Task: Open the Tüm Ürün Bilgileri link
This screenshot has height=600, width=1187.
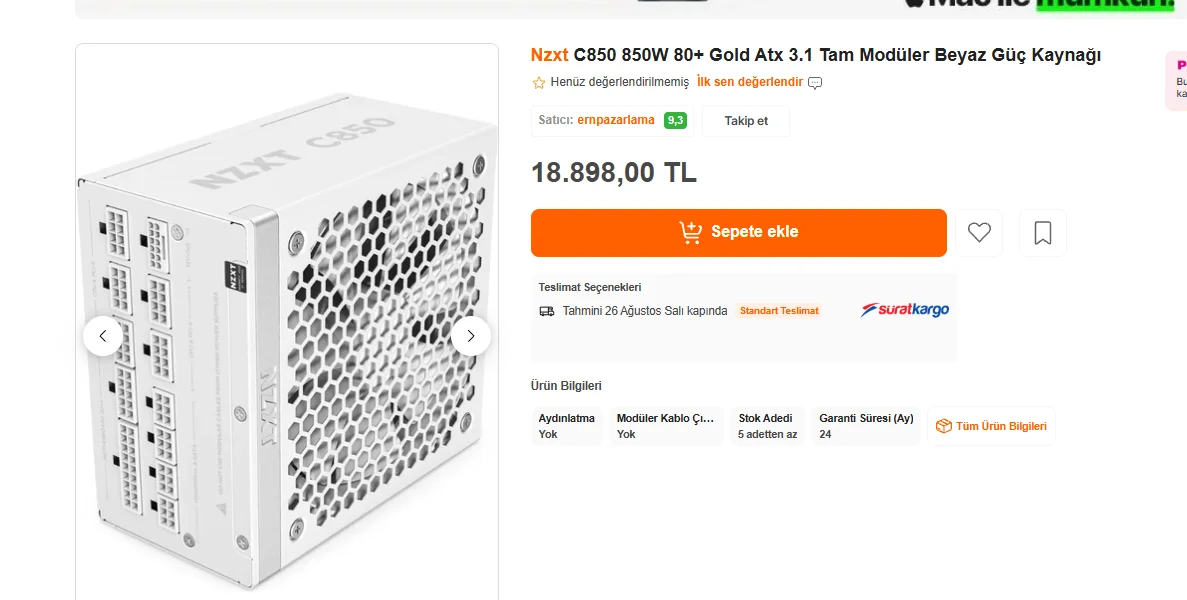Action: pos(1000,426)
